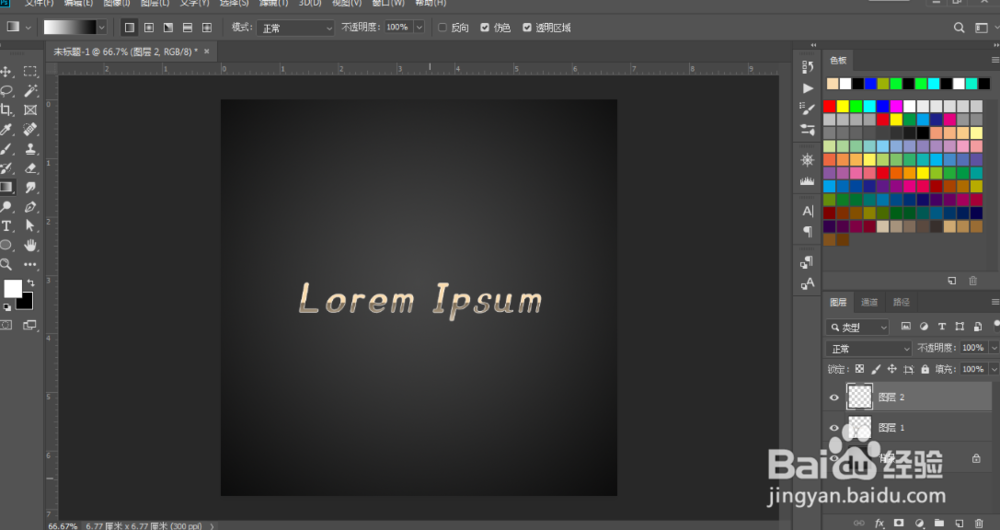This screenshot has height=530, width=1000.
Task: Open the Actions panel play icon
Action: (x=807, y=88)
